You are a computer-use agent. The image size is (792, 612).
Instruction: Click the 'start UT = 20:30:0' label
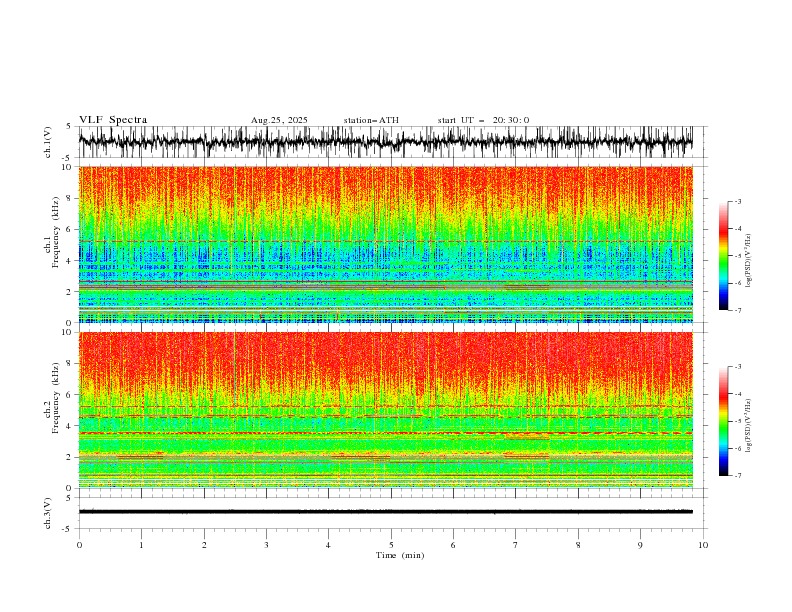click(483, 120)
